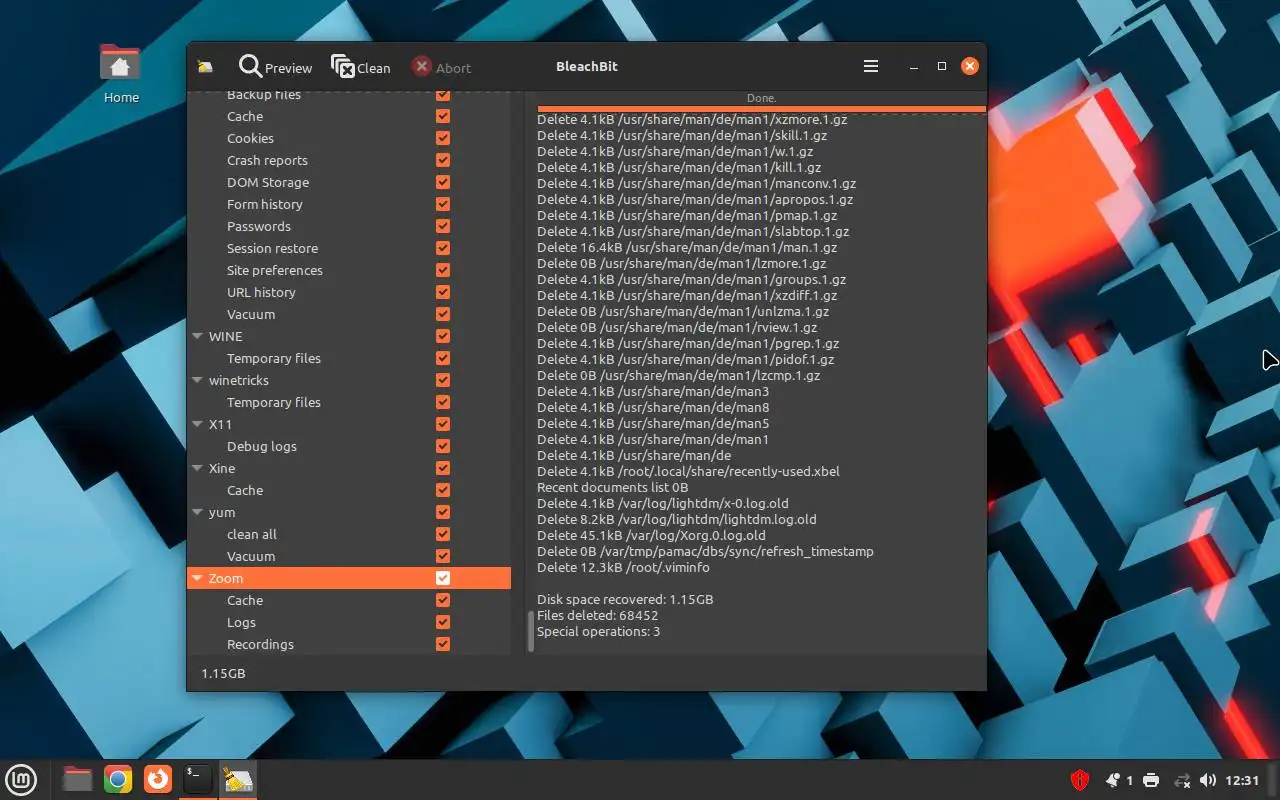
Task: Launch the file manager from the panel
Action: click(x=77, y=779)
